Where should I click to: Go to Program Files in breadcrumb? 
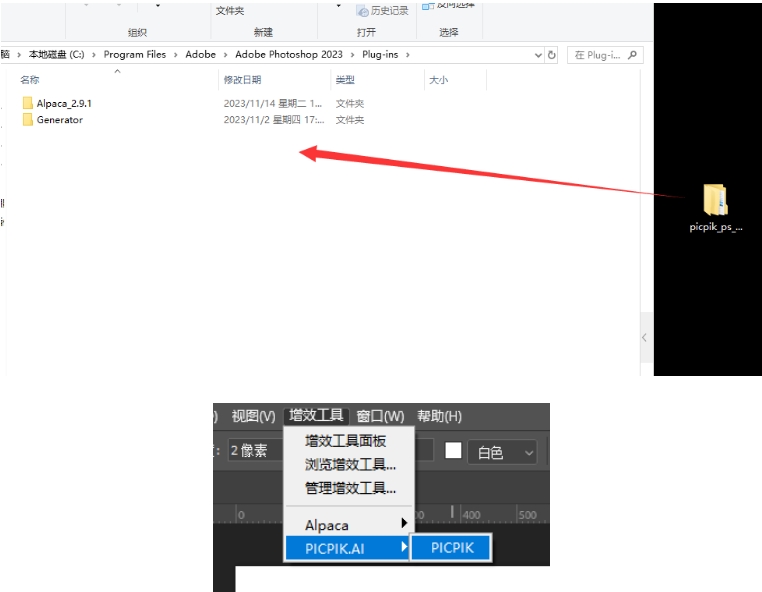tap(135, 54)
